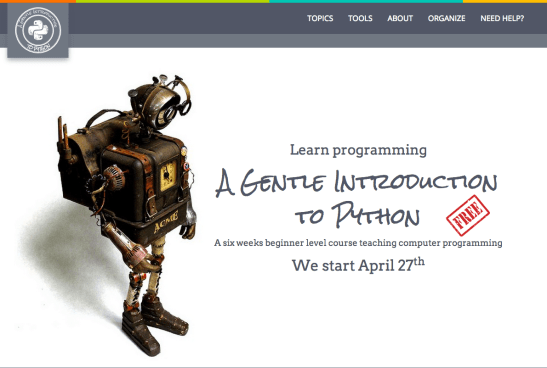Image resolution: width=547 pixels, height=368 pixels.
Task: Open the TOOLS menu item
Action: (x=360, y=18)
